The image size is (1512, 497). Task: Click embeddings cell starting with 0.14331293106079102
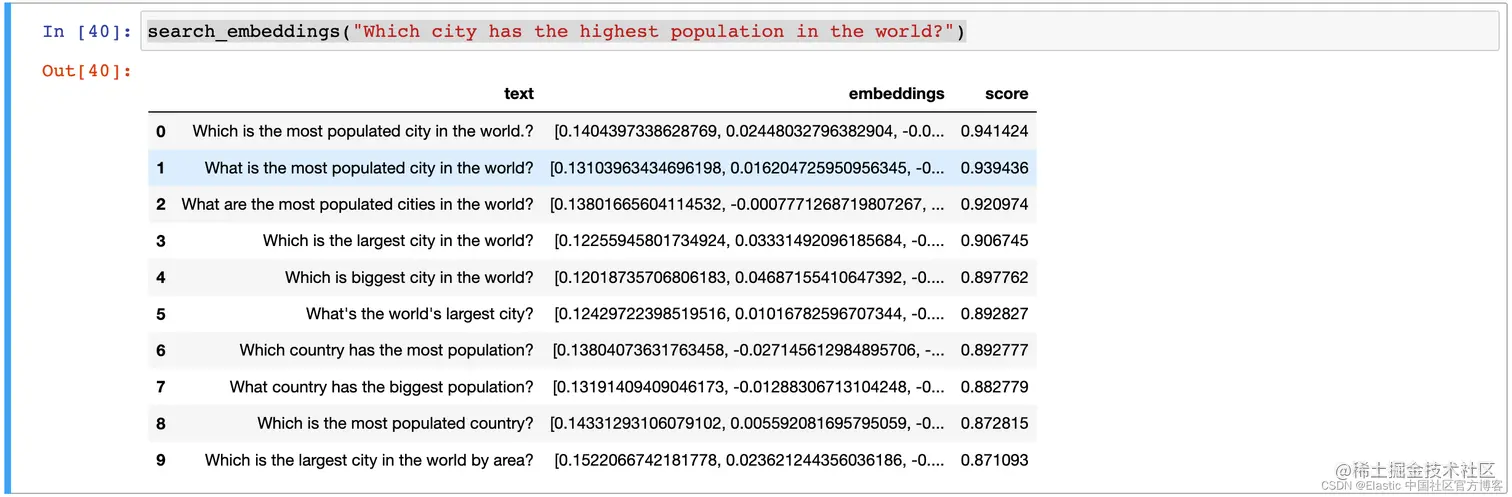pyautogui.click(x=747, y=423)
